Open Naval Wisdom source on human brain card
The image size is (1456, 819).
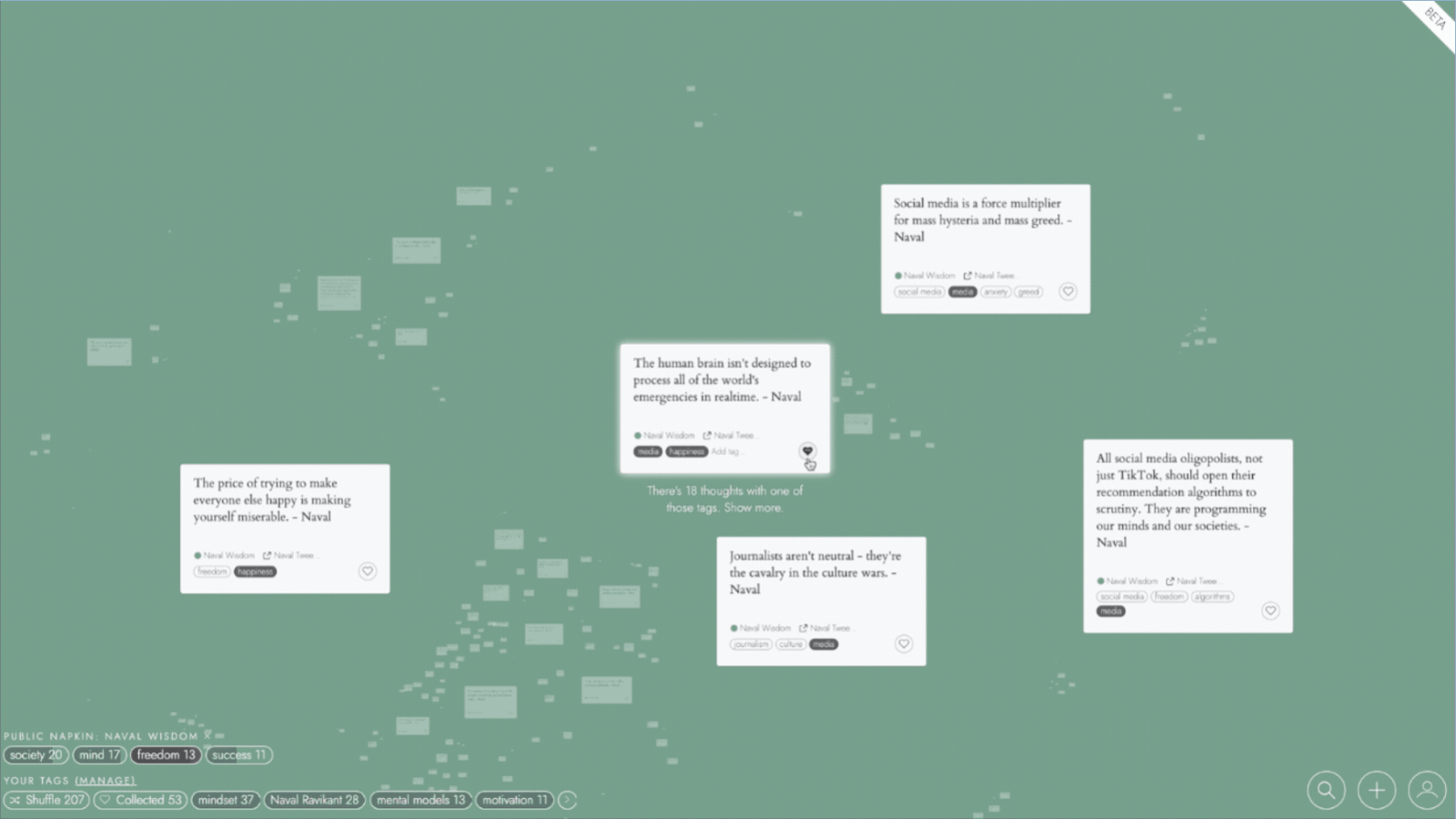[x=664, y=435]
